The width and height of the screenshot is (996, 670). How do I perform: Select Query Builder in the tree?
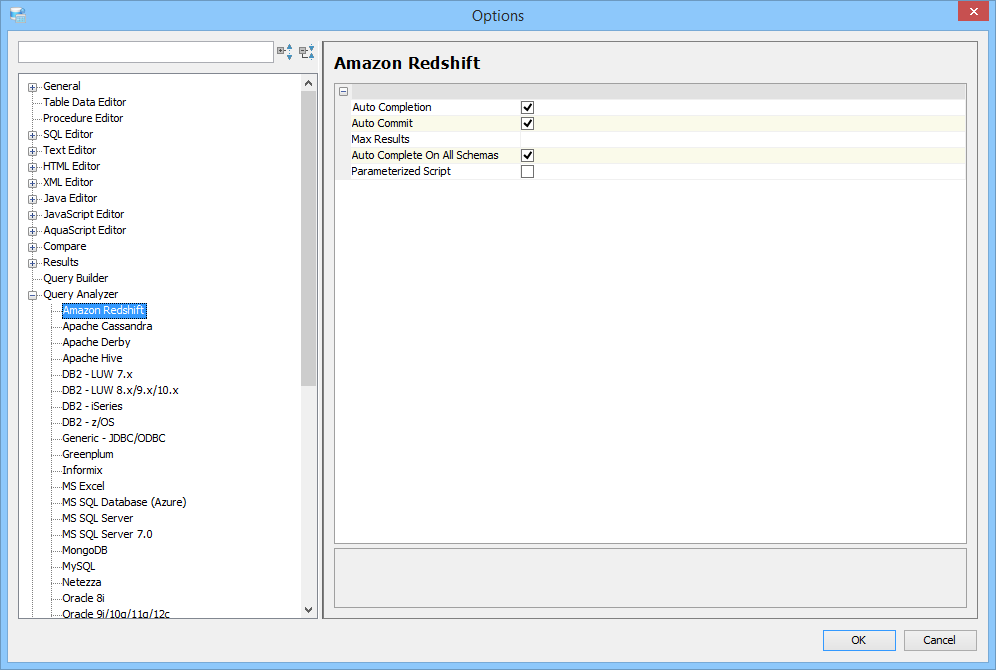pos(76,278)
